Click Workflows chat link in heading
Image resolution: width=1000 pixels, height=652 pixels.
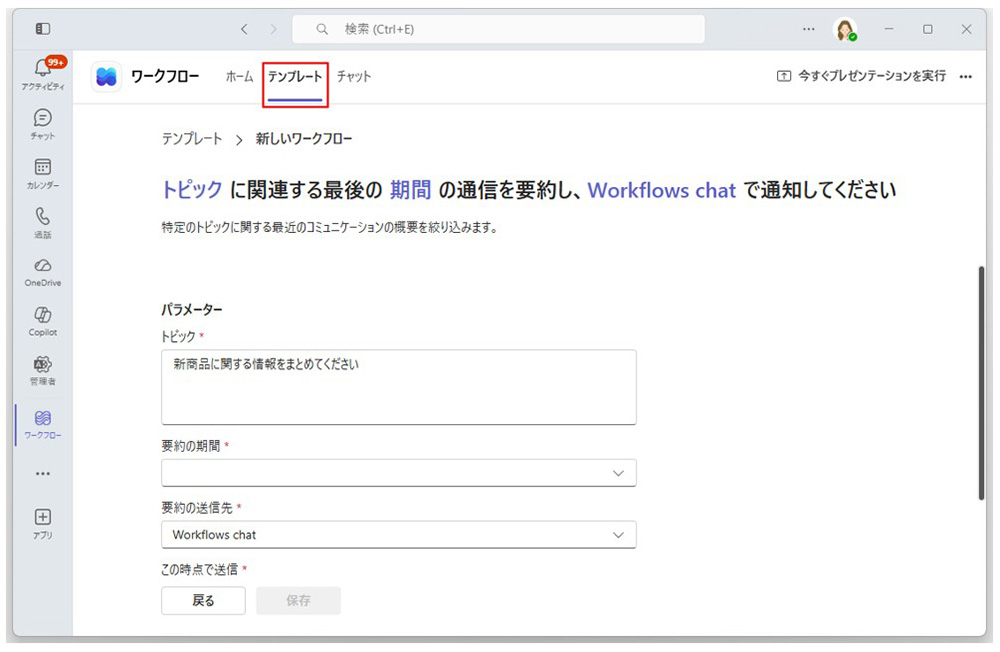tap(661, 190)
